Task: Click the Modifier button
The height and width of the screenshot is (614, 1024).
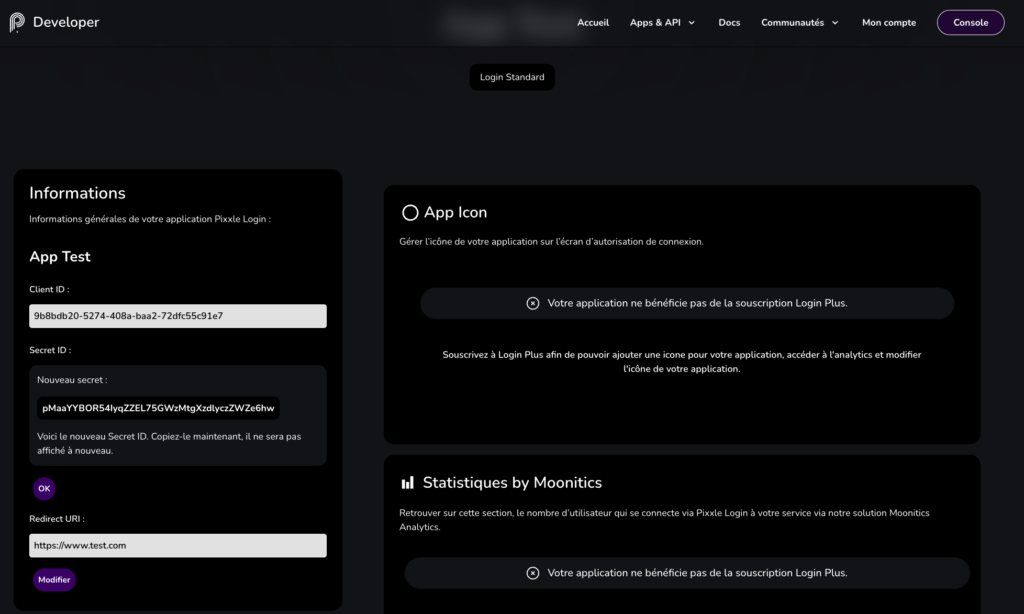Action: point(54,580)
